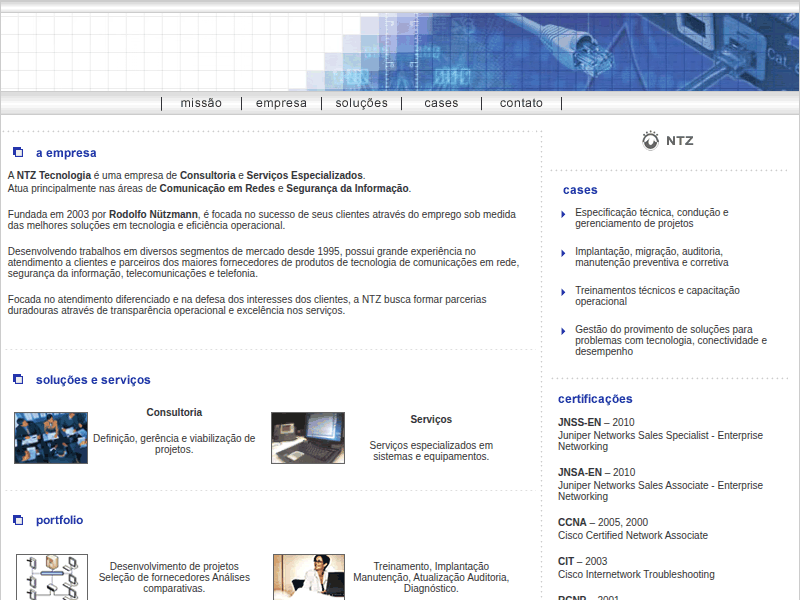Click the 'Serviços' title

[431, 419]
